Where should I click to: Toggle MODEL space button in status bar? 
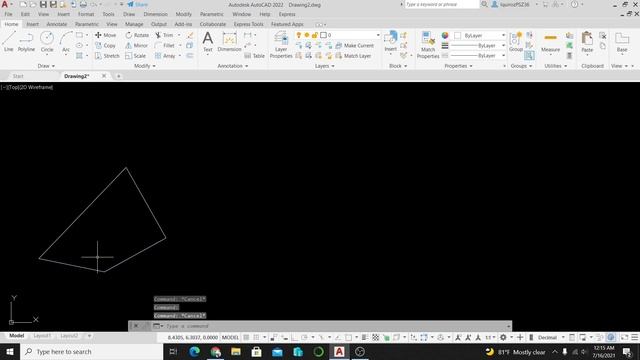coord(230,337)
